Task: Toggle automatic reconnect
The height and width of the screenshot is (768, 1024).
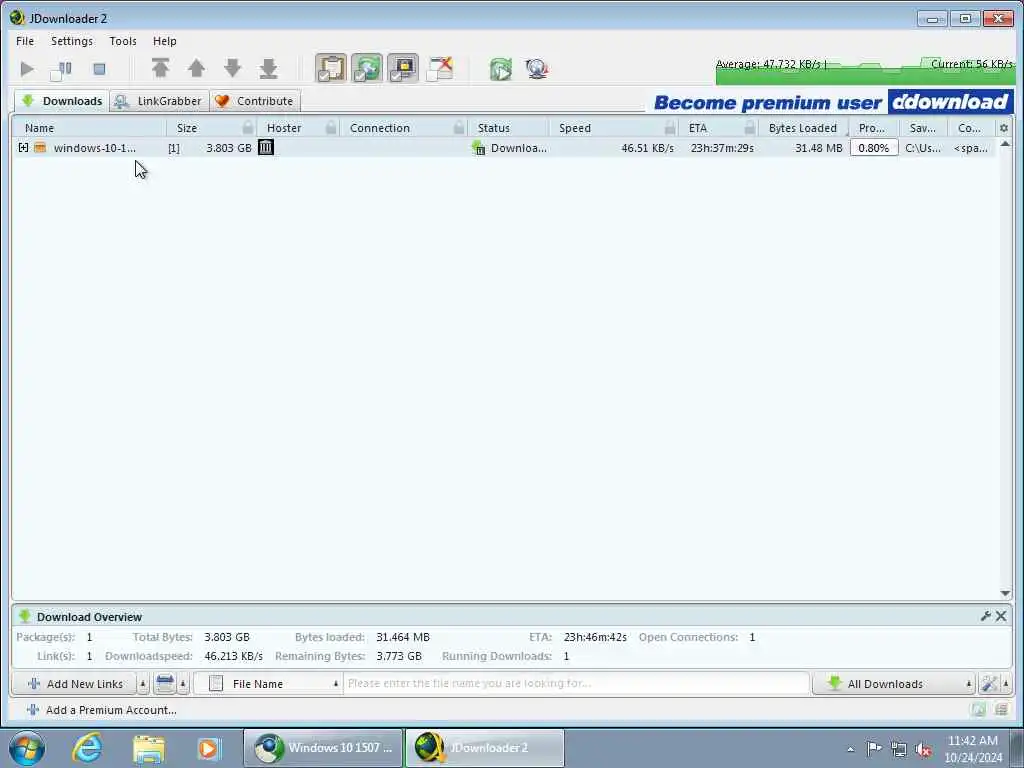Action: pos(367,69)
